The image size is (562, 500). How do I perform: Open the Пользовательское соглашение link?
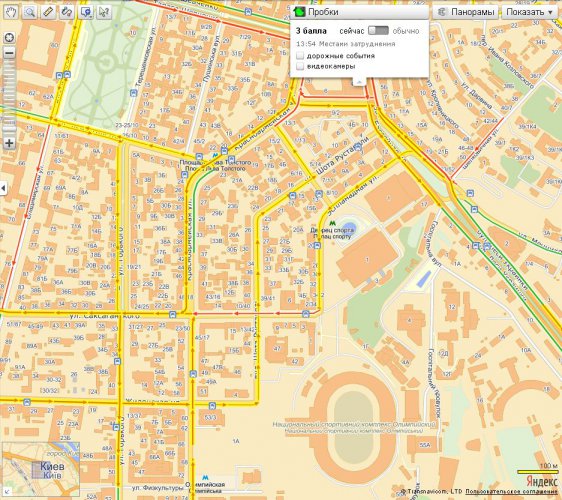(x=509, y=491)
